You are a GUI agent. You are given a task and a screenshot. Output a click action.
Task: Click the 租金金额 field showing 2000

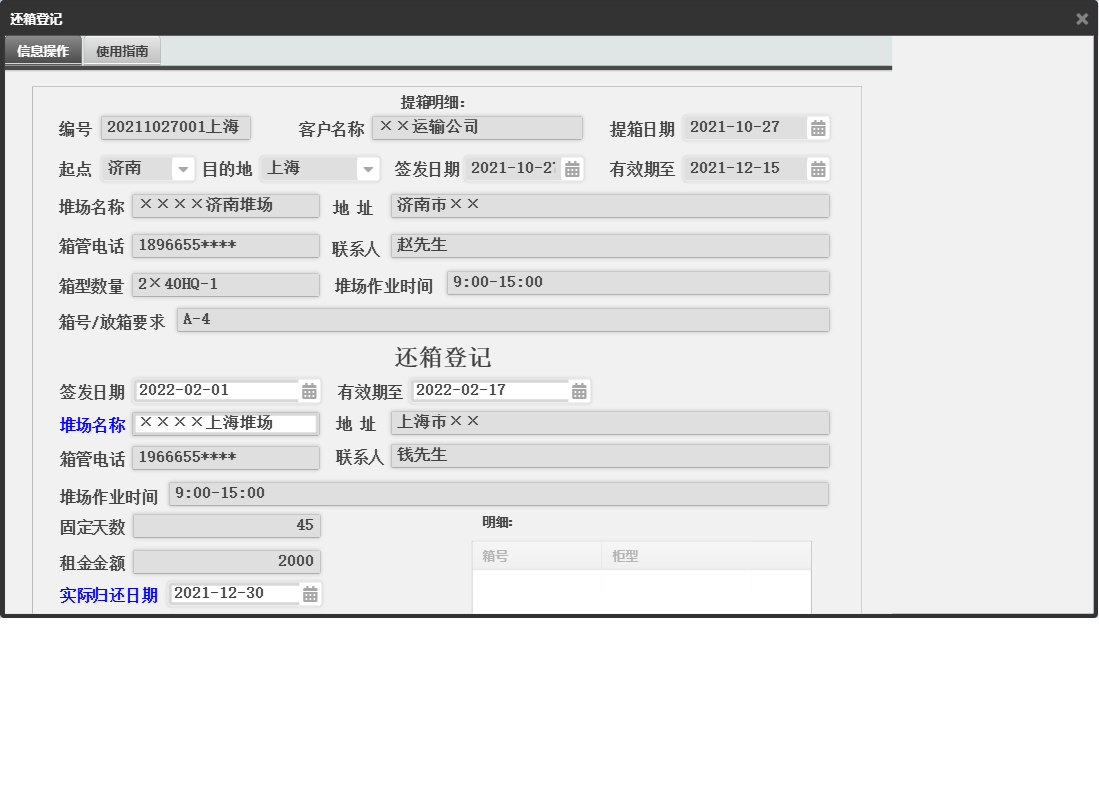[226, 560]
